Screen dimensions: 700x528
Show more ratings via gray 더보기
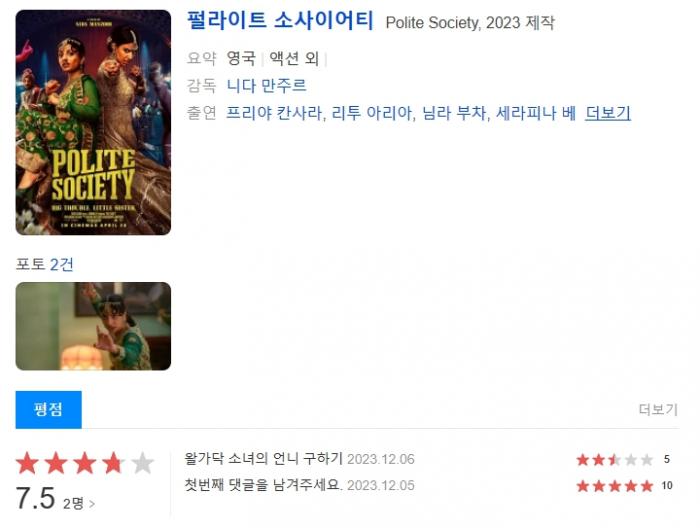click(x=658, y=409)
